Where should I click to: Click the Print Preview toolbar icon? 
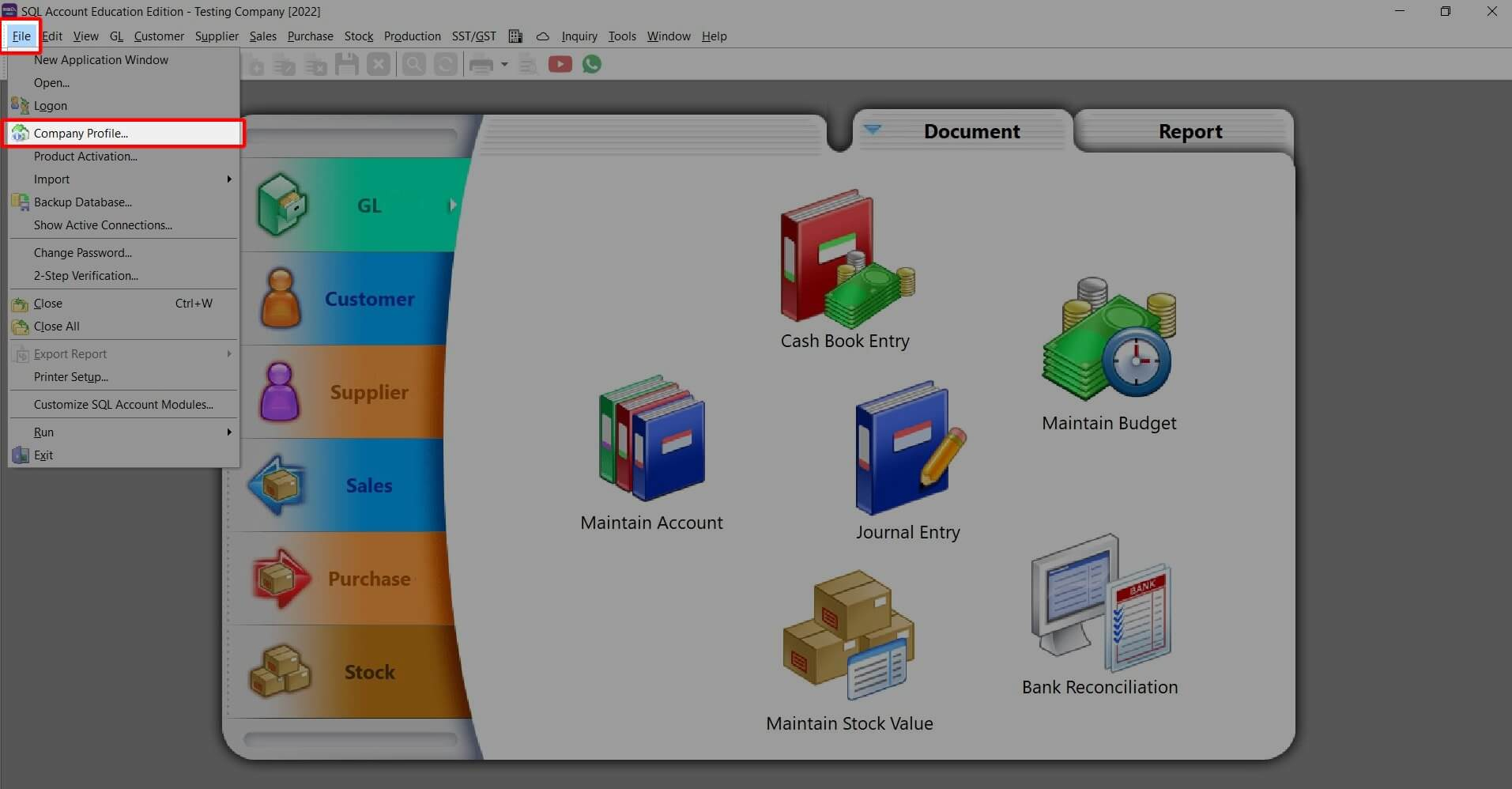(528, 64)
